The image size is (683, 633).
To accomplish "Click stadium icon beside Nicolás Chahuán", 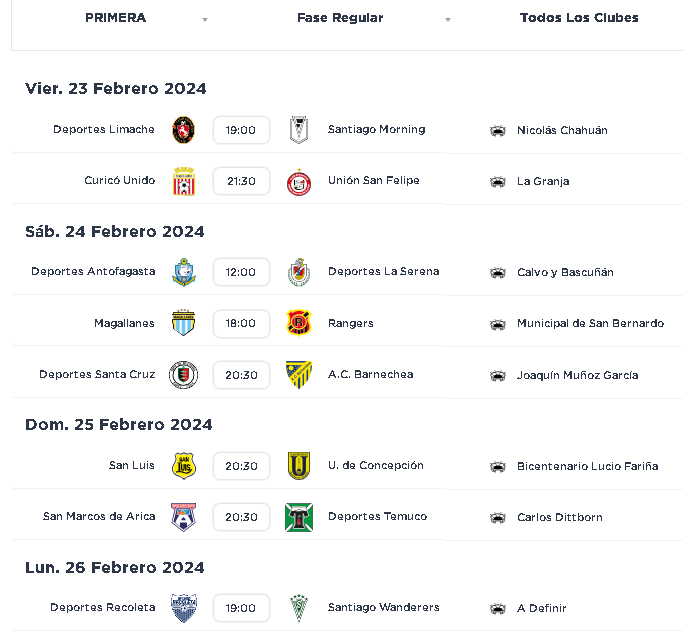I will coord(498,130).
